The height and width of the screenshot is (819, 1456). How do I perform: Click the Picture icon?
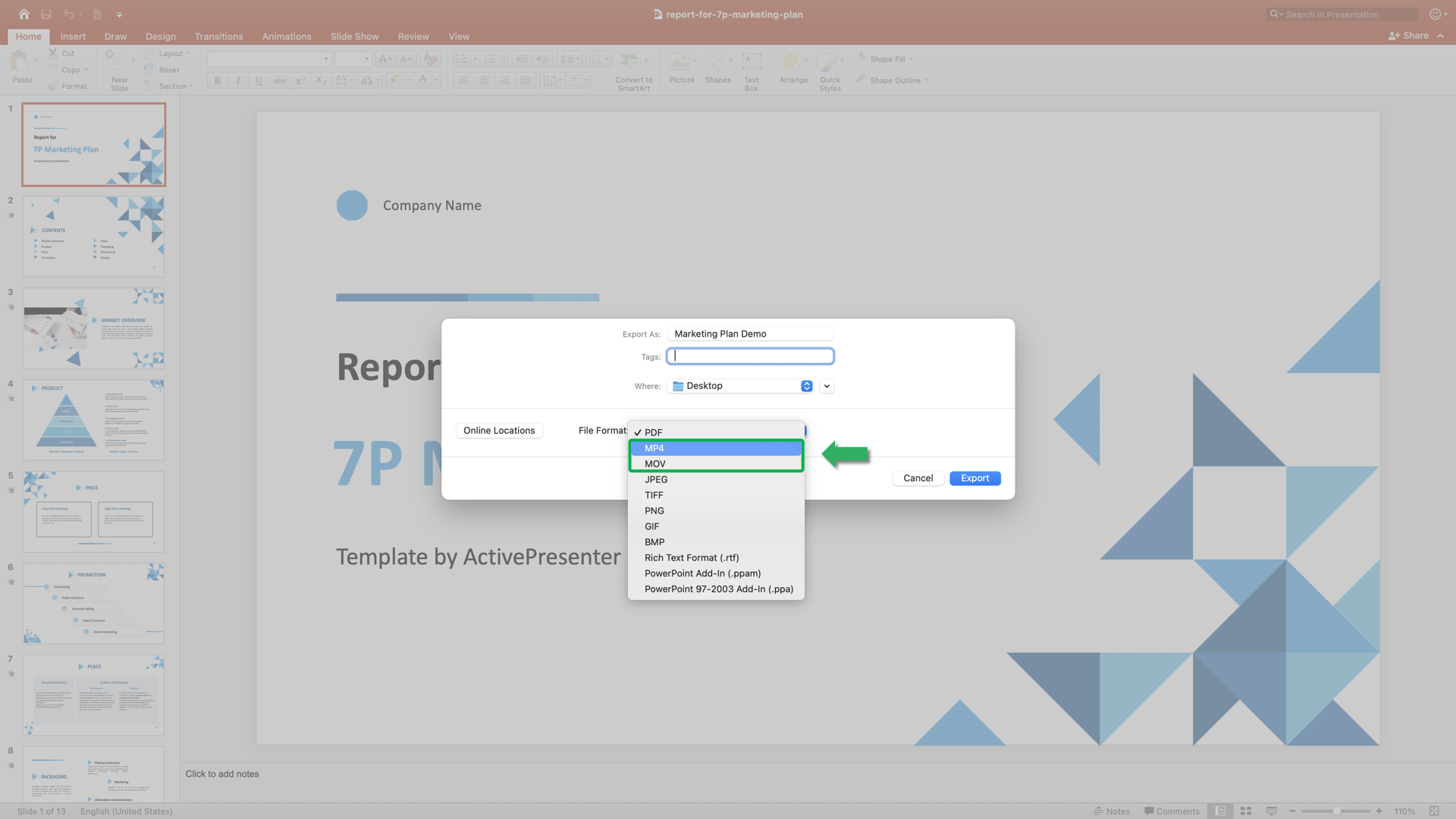click(x=679, y=61)
